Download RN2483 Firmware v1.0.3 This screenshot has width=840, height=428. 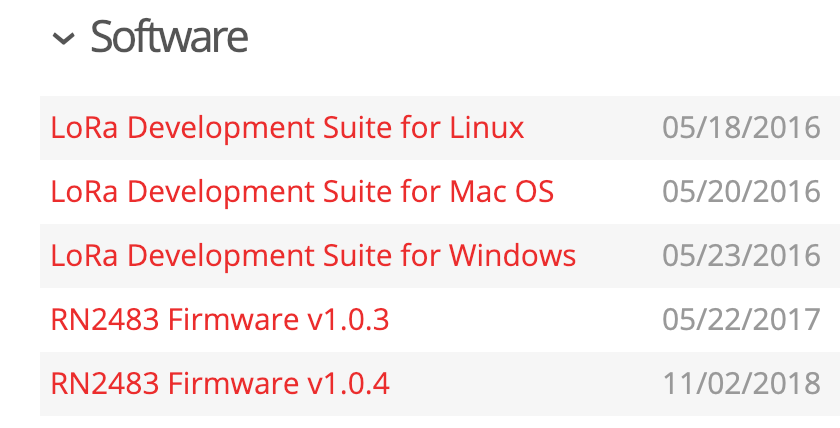tap(220, 320)
